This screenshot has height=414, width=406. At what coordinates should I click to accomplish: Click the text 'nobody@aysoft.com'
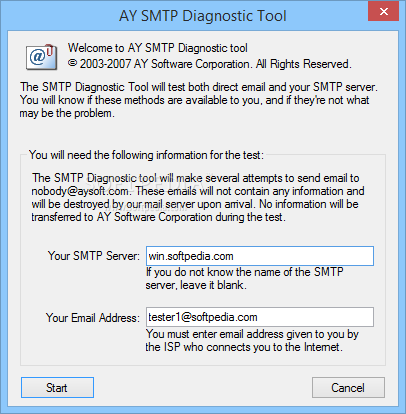click(80, 191)
